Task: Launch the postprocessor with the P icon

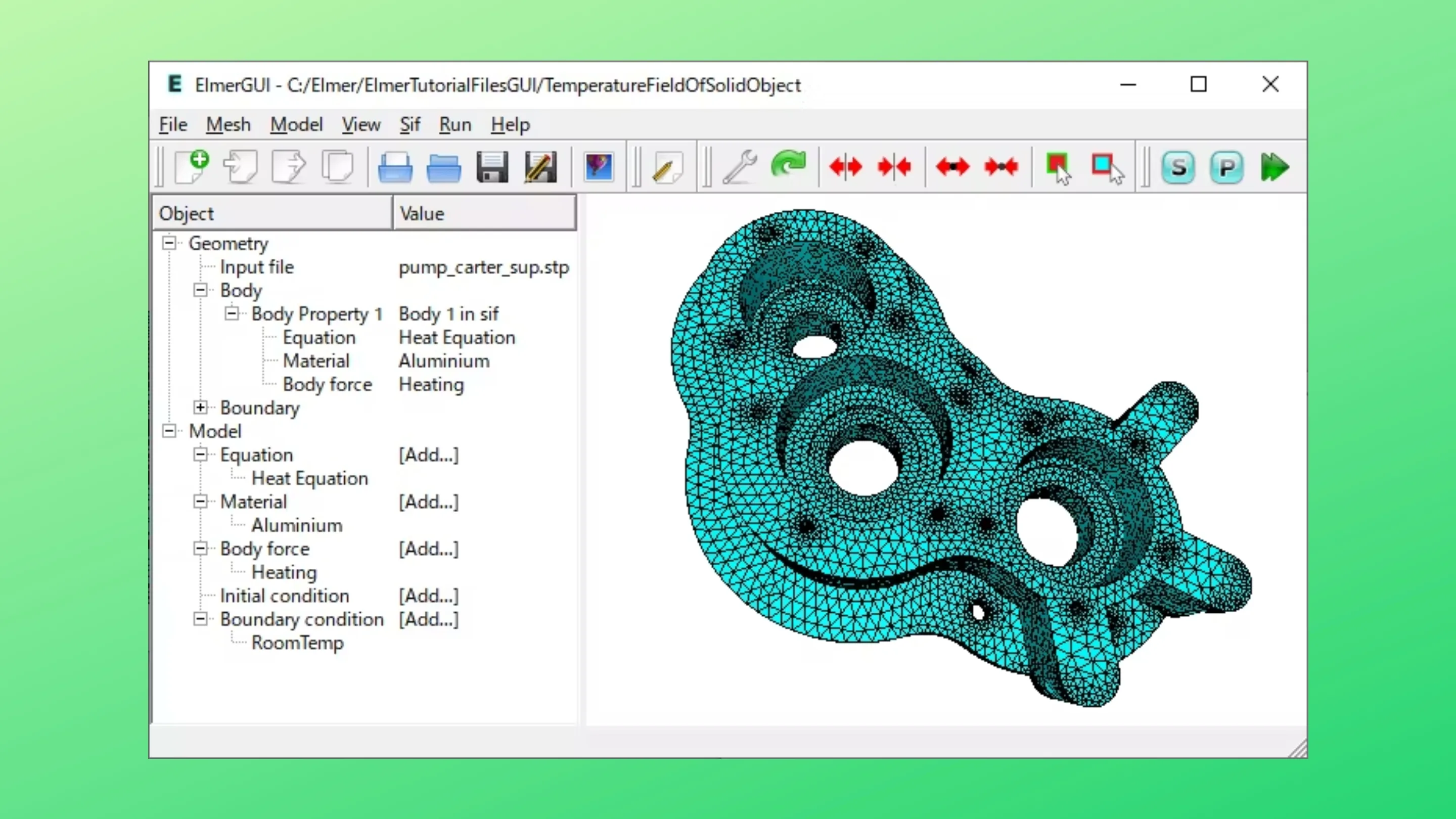Action: (1226, 167)
